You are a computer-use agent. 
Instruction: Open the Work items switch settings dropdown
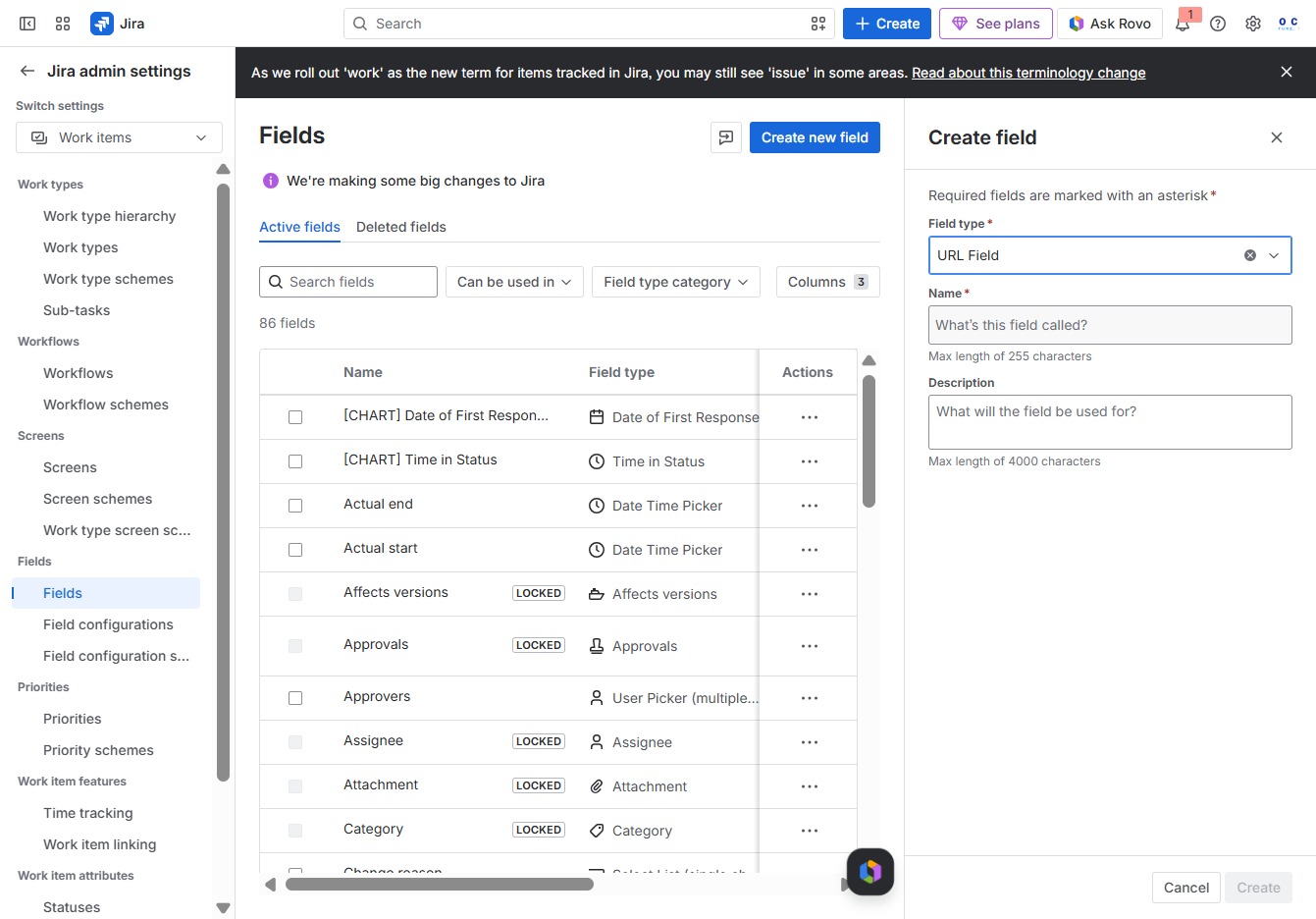119,137
